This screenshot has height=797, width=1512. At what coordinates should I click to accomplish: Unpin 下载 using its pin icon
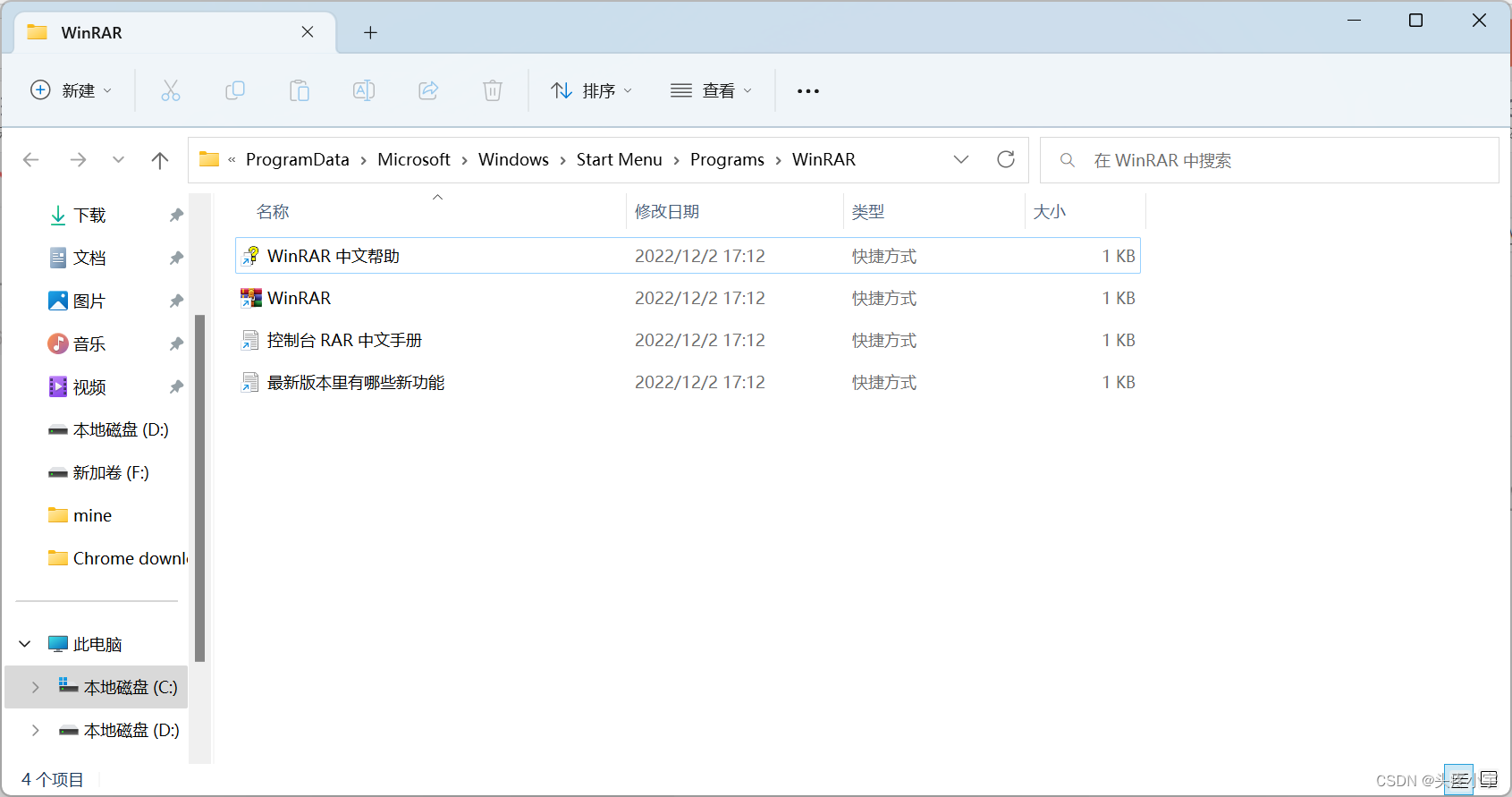tap(176, 215)
